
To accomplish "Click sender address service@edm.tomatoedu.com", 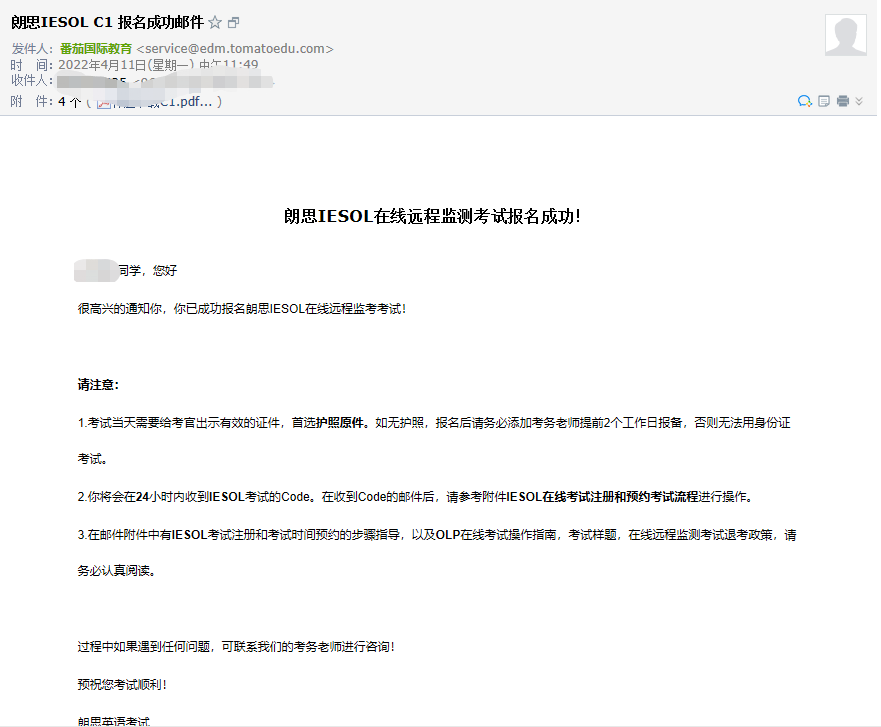I will 235,49.
